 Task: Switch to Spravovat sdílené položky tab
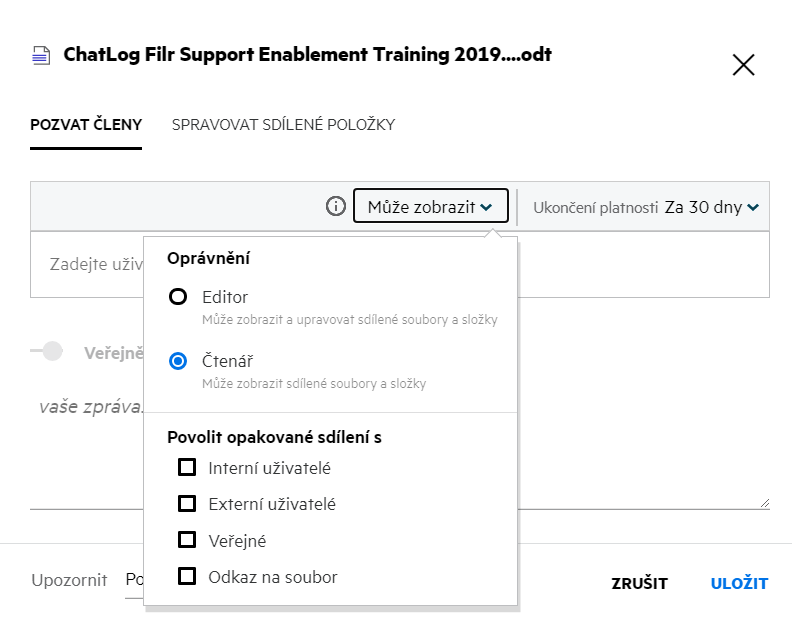(283, 125)
